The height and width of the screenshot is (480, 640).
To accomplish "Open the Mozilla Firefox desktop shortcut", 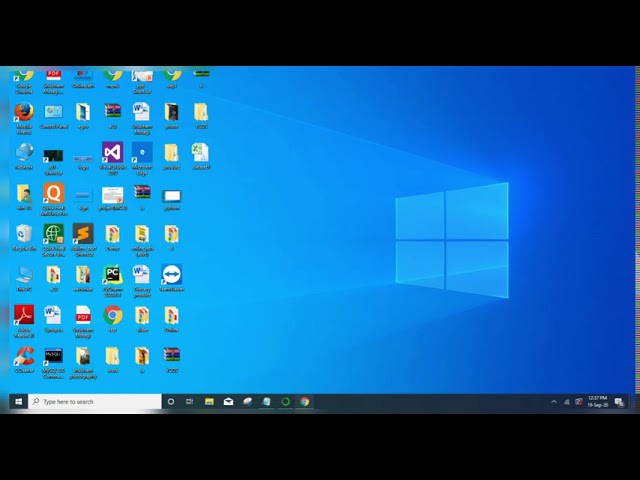I will [24, 112].
